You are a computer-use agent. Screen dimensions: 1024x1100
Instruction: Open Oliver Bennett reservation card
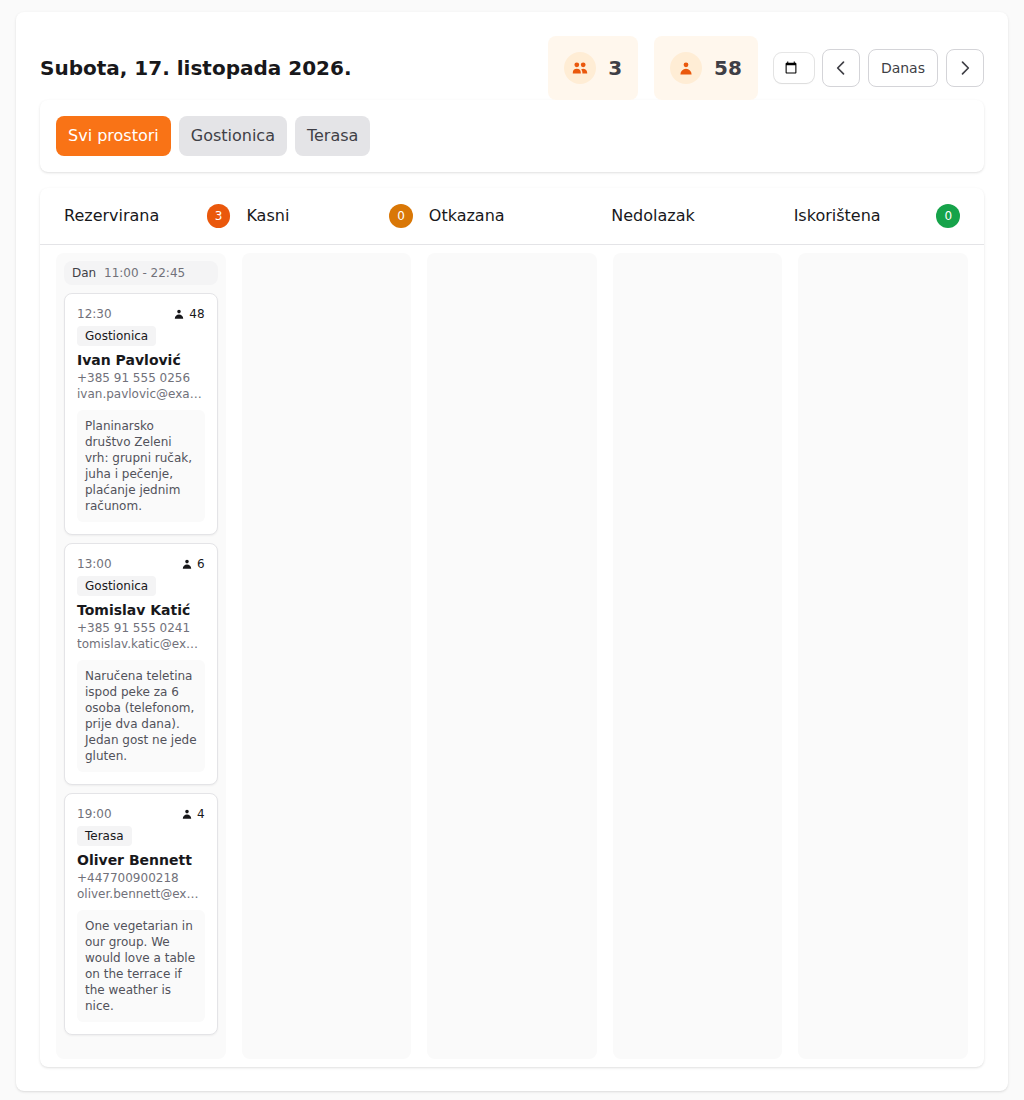pos(141,913)
